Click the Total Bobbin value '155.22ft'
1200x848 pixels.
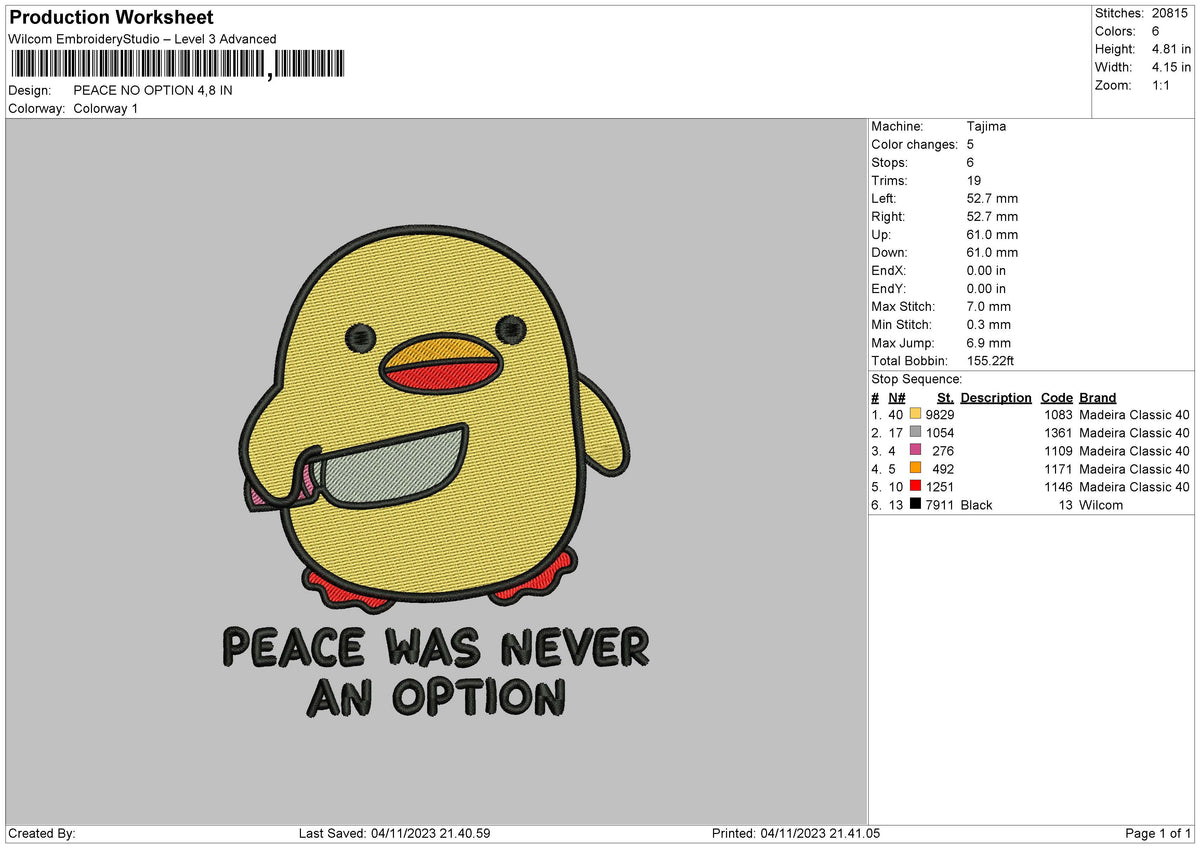pos(991,360)
